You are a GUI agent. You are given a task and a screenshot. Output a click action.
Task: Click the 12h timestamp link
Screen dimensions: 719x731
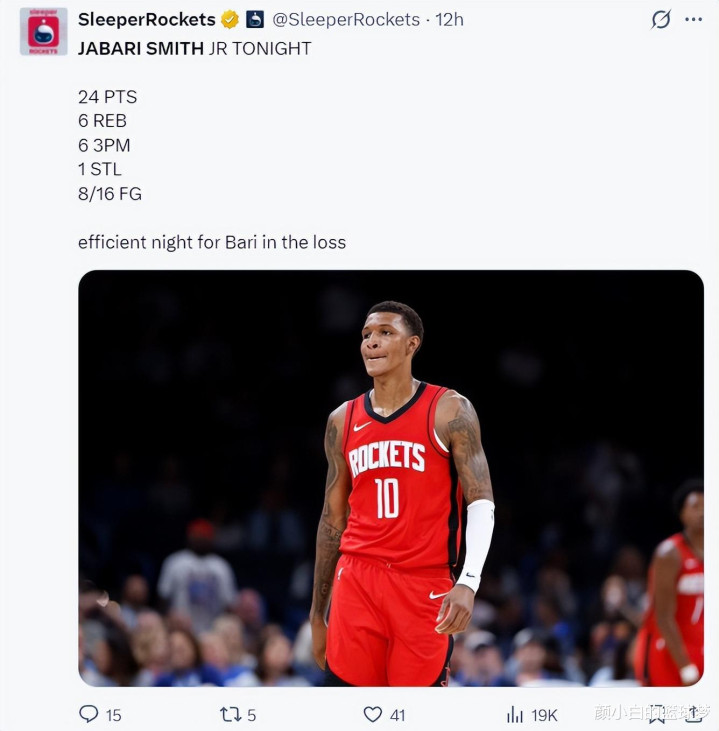(449, 20)
